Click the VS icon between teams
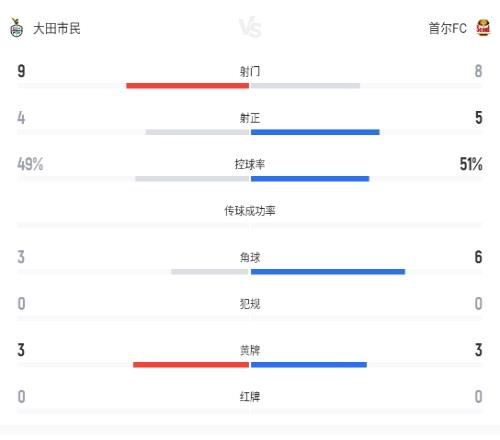This screenshot has width=500, height=440. click(250, 27)
